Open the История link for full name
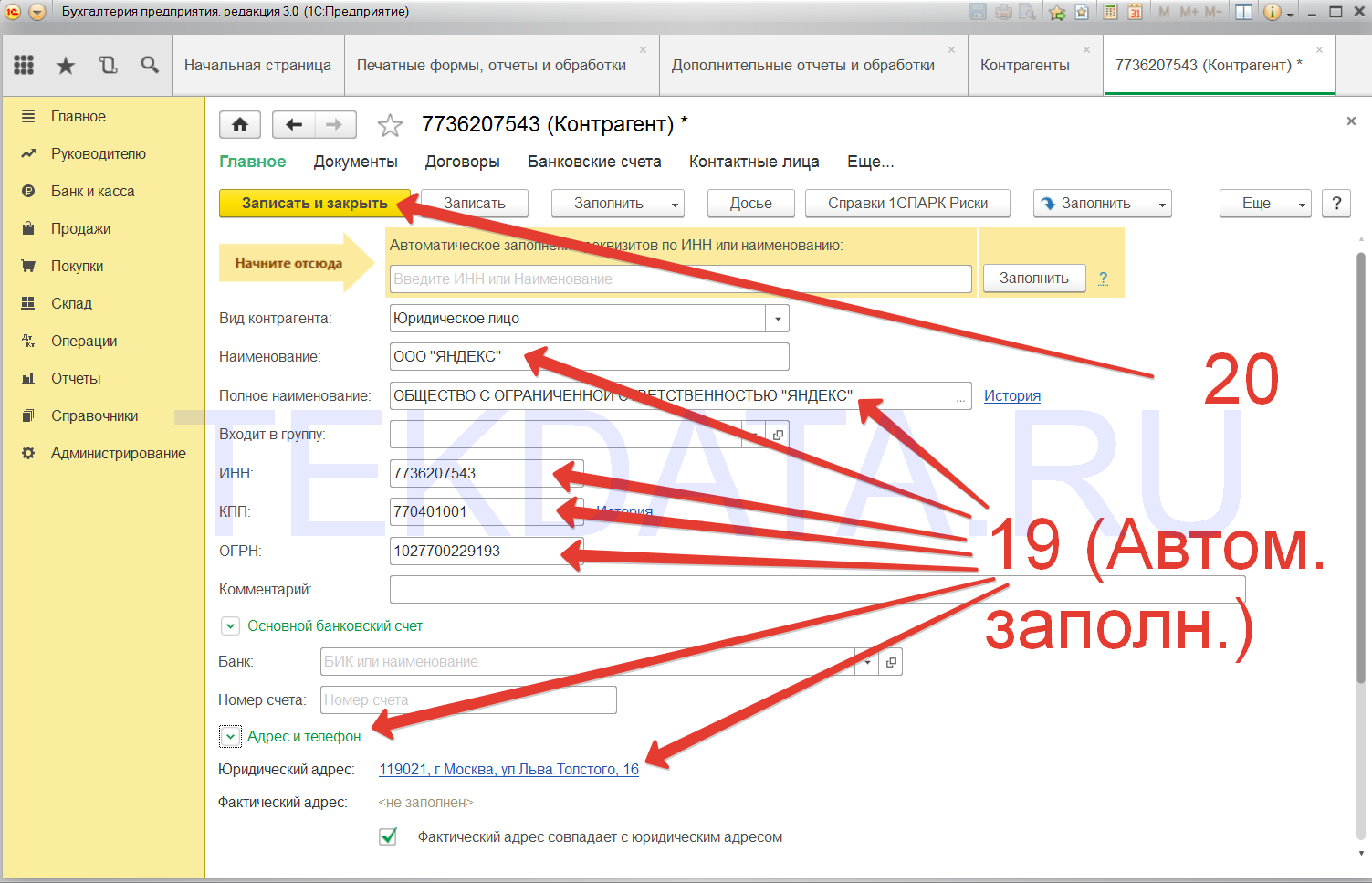1372x883 pixels. point(1012,395)
